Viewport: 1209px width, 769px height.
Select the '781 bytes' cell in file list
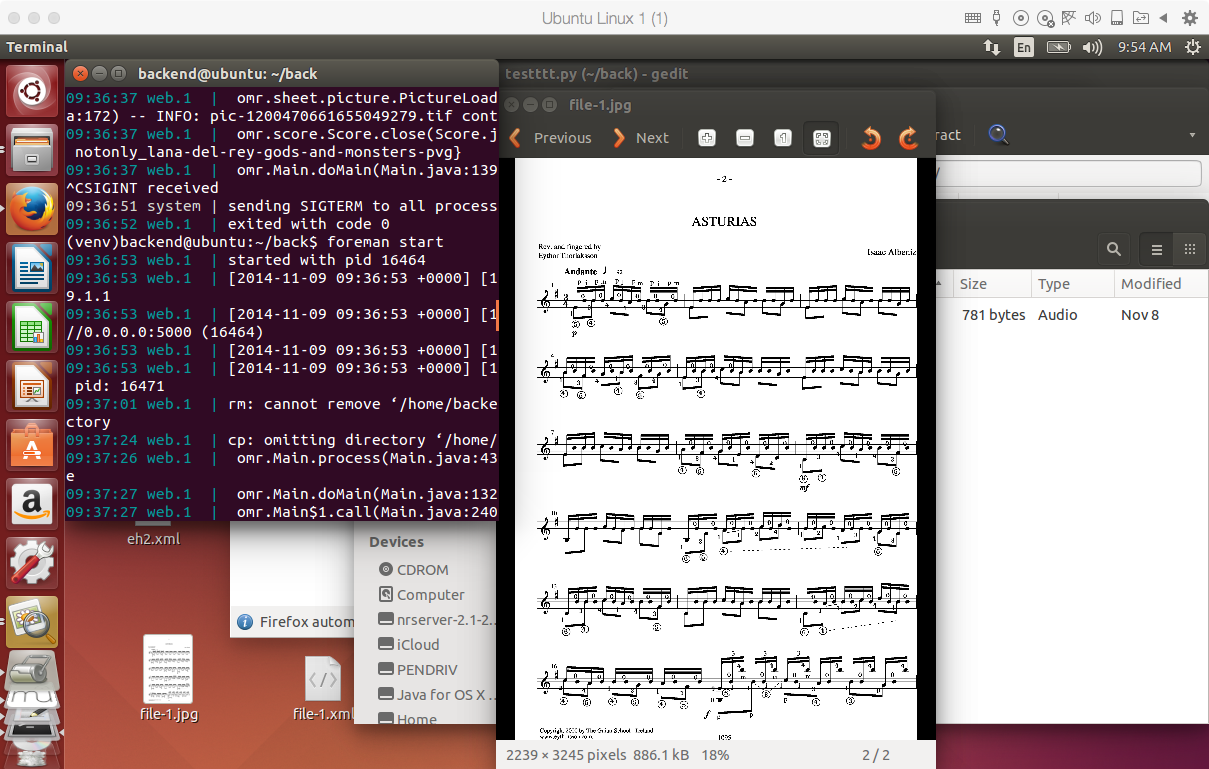point(993,315)
